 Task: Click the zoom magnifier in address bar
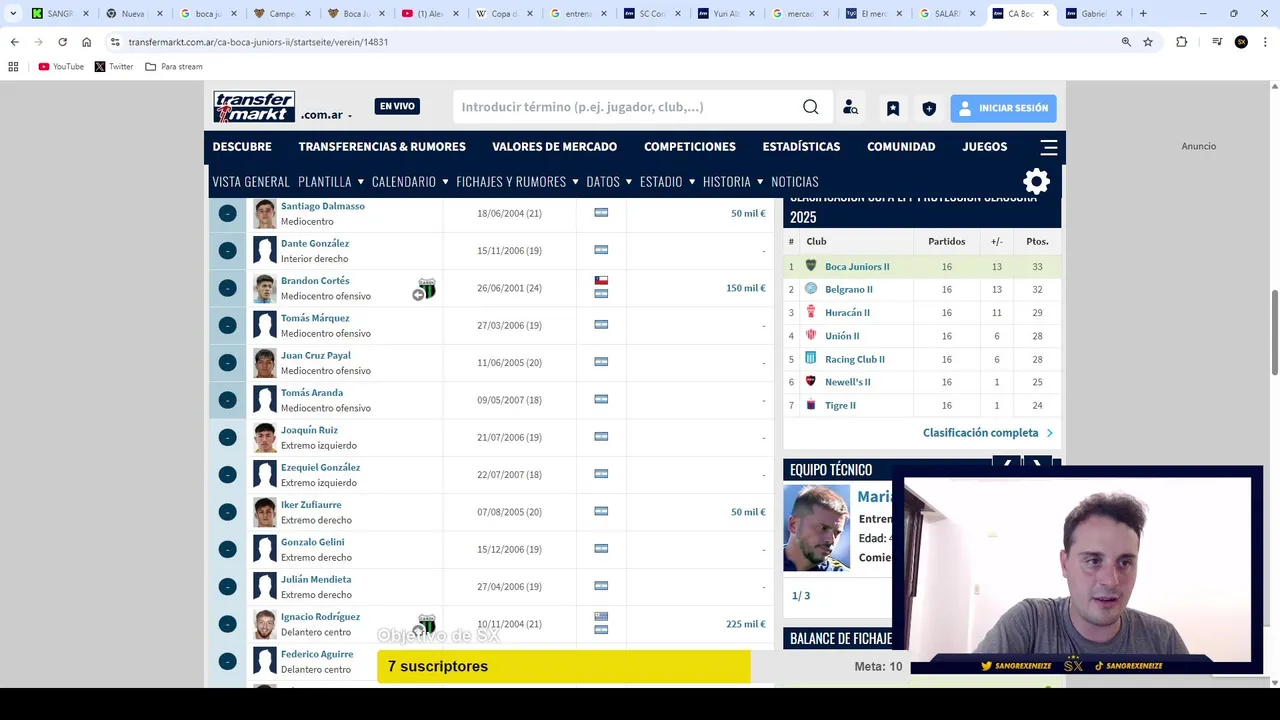(x=1126, y=42)
